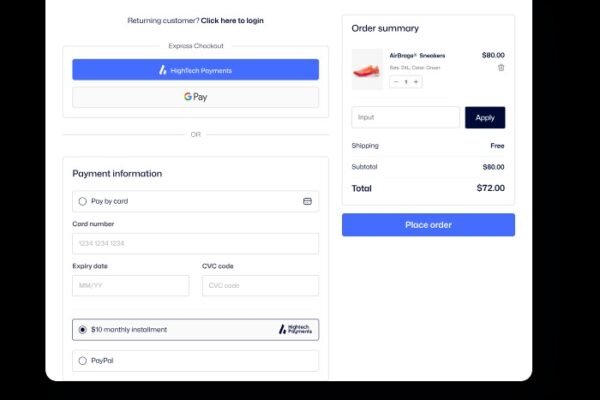This screenshot has width=600, height=400.
Task: Increase sneaker quantity with plus button
Action: click(x=416, y=82)
